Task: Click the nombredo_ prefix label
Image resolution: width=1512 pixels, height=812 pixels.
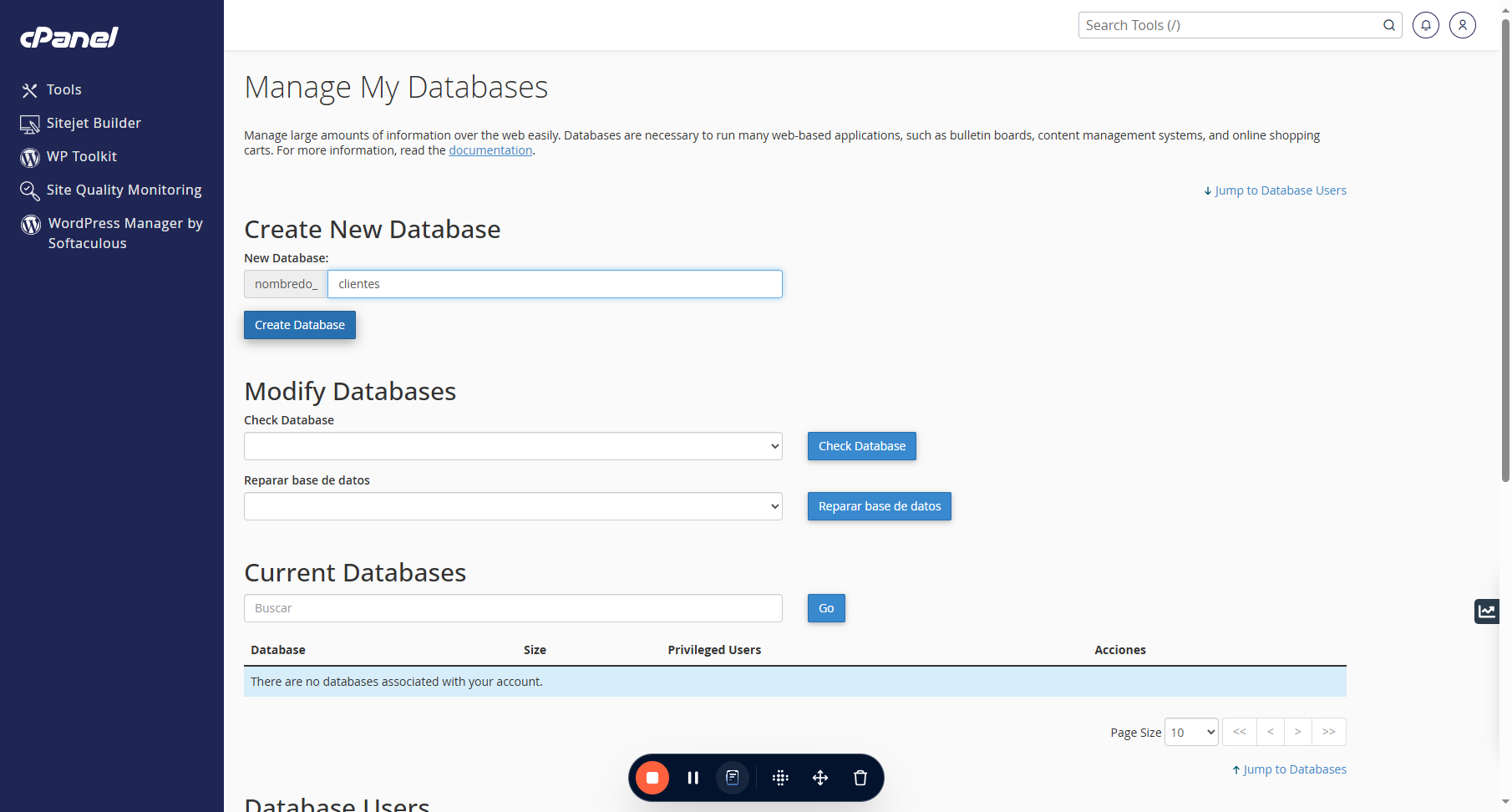Action: [286, 284]
